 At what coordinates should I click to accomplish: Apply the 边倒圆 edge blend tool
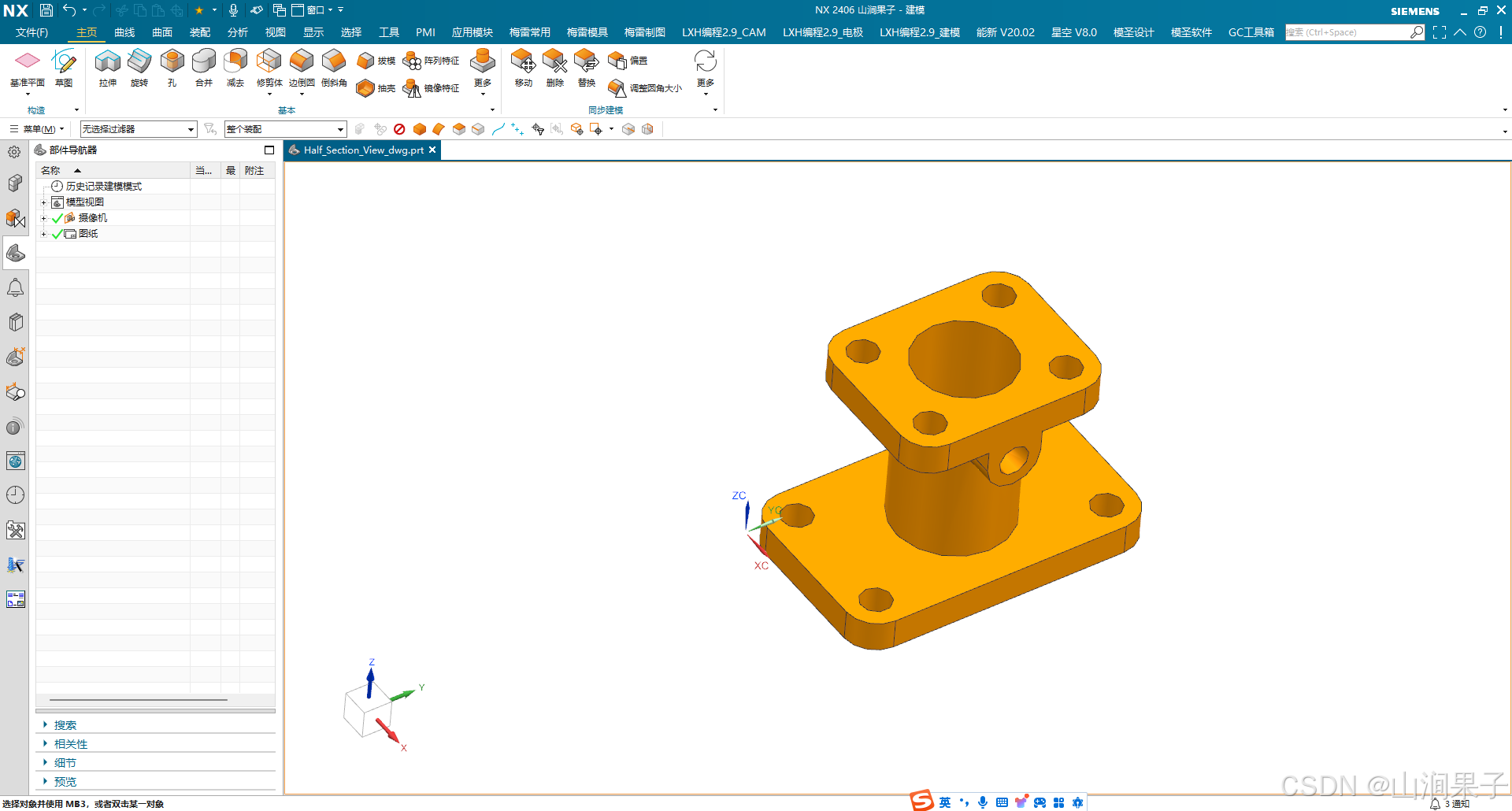coord(302,68)
